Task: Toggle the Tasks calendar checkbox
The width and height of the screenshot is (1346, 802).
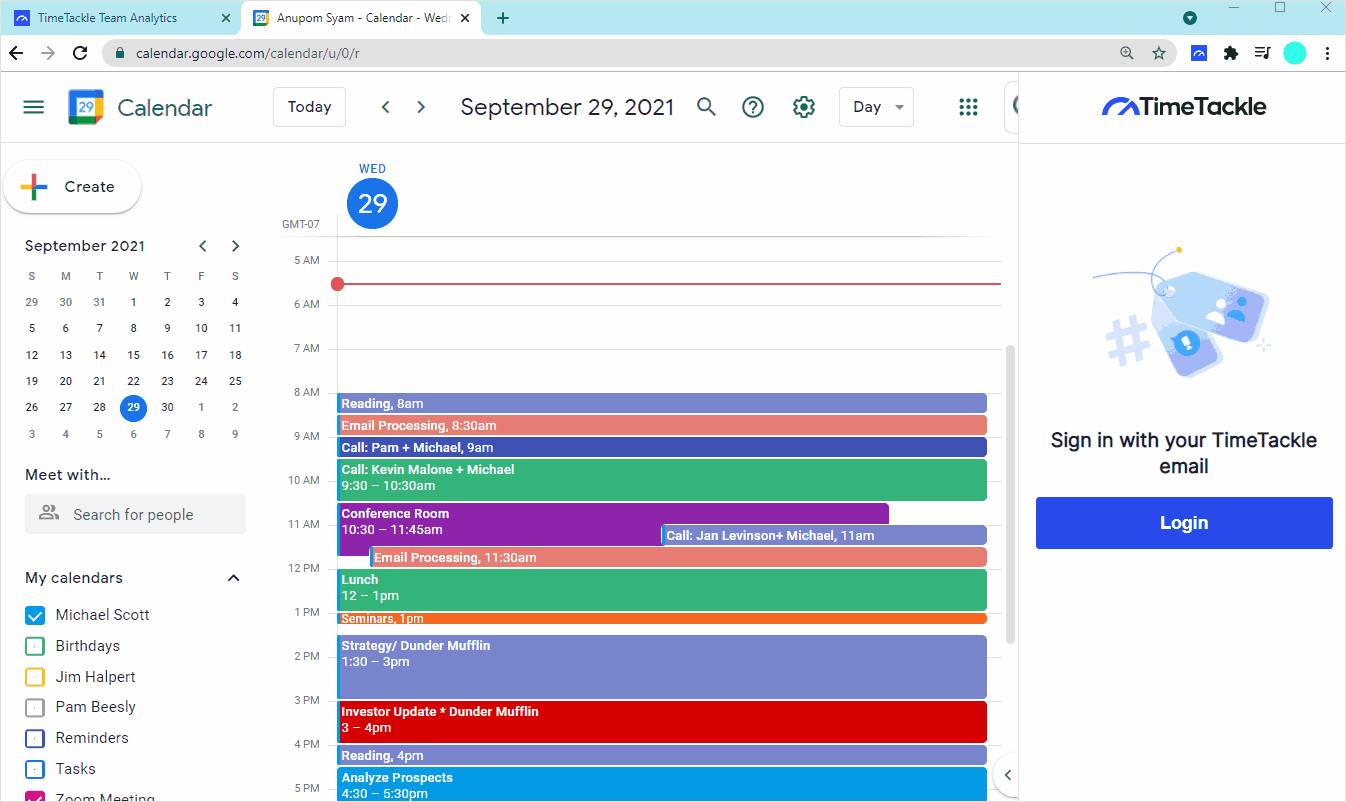Action: [x=35, y=769]
